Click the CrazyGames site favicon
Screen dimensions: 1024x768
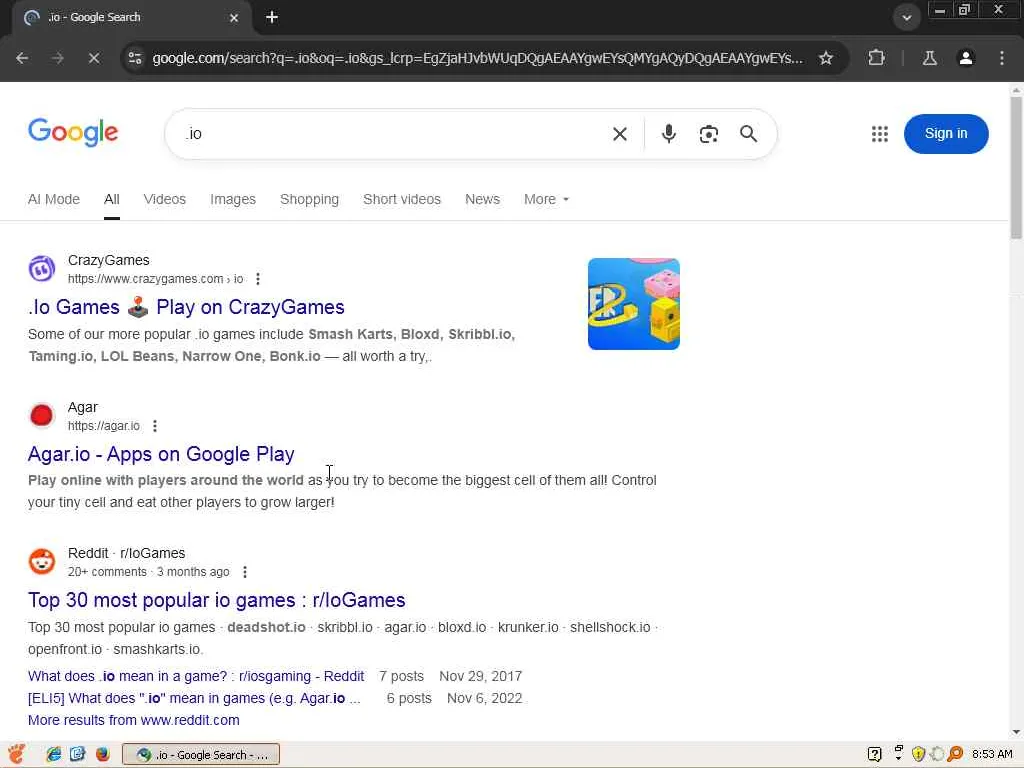coord(42,268)
